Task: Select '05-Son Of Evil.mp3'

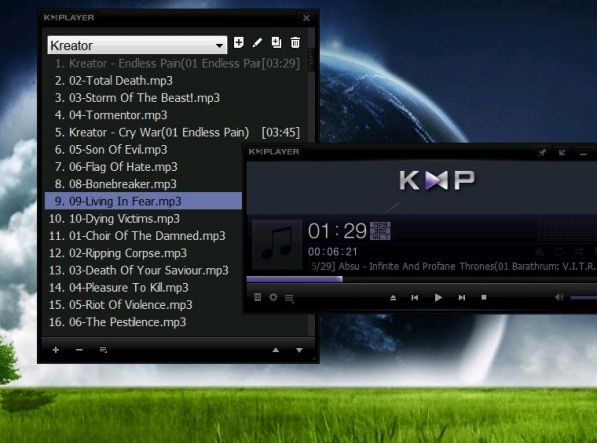Action: pyautogui.click(x=144, y=150)
